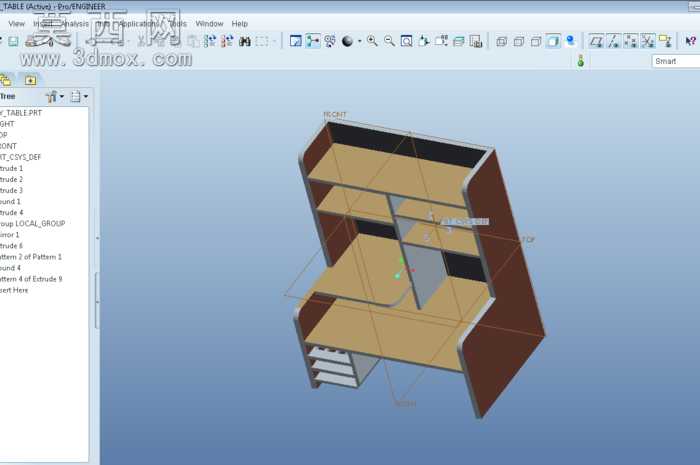Select the Extrude 3 feature
Screen dimensions: 700x465
pyautogui.click(x=12, y=191)
